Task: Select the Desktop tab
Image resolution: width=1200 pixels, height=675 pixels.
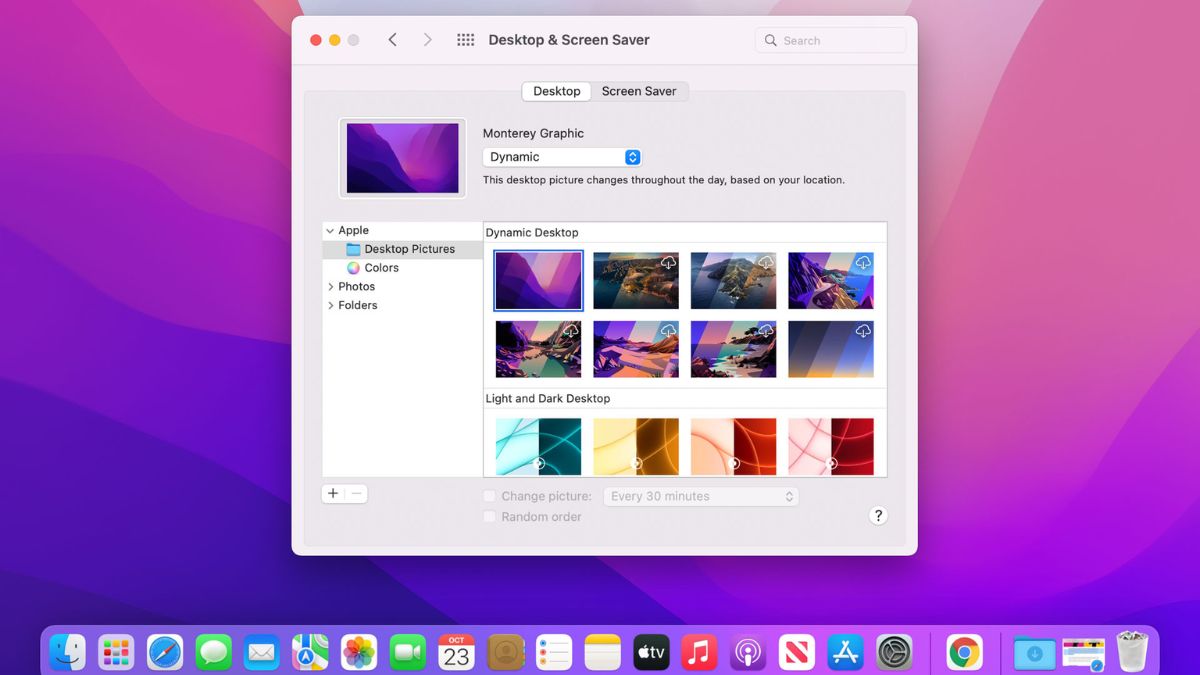Action: coord(556,91)
